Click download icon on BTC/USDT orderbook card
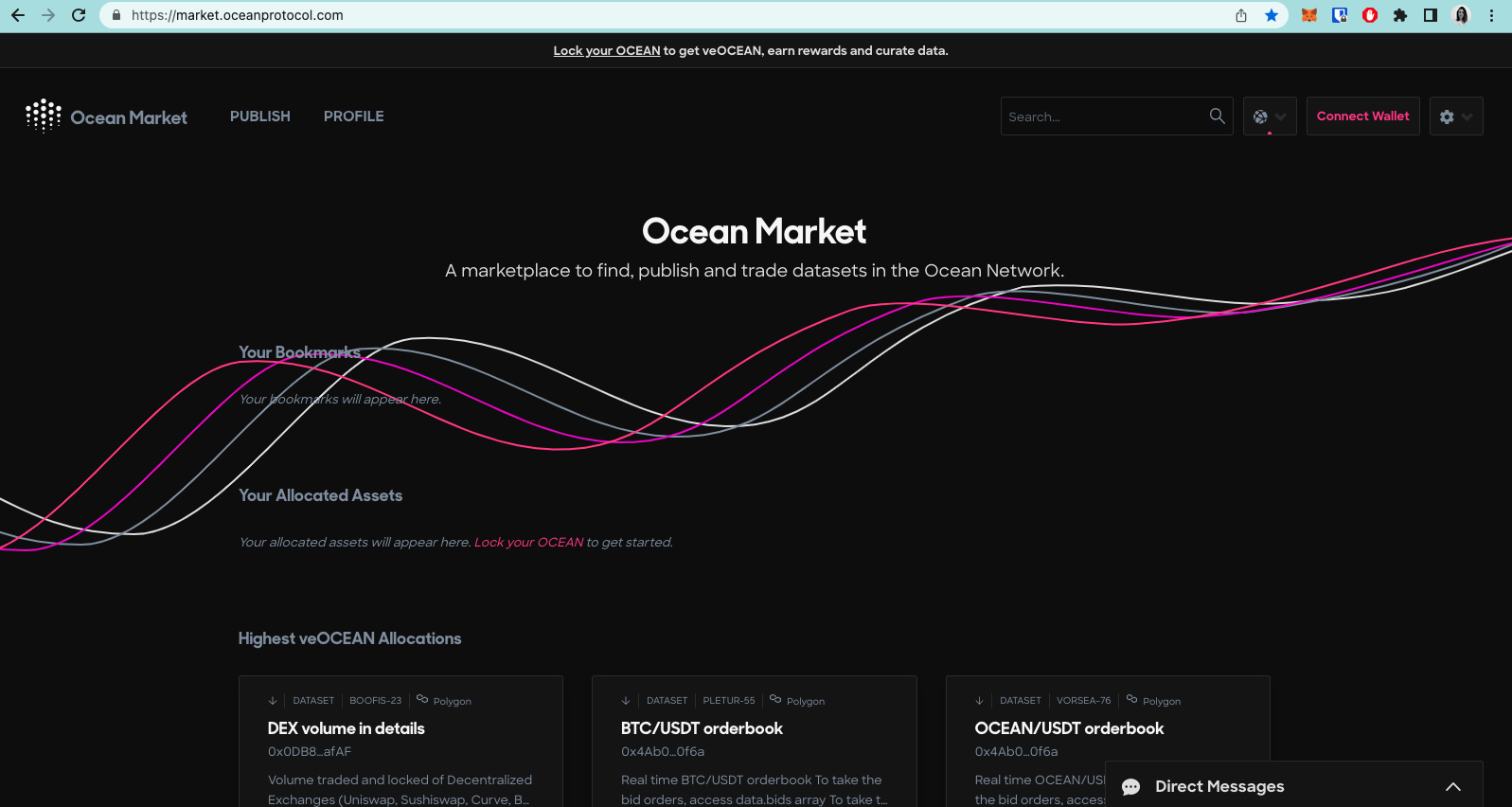The width and height of the screenshot is (1512, 807). 626,701
